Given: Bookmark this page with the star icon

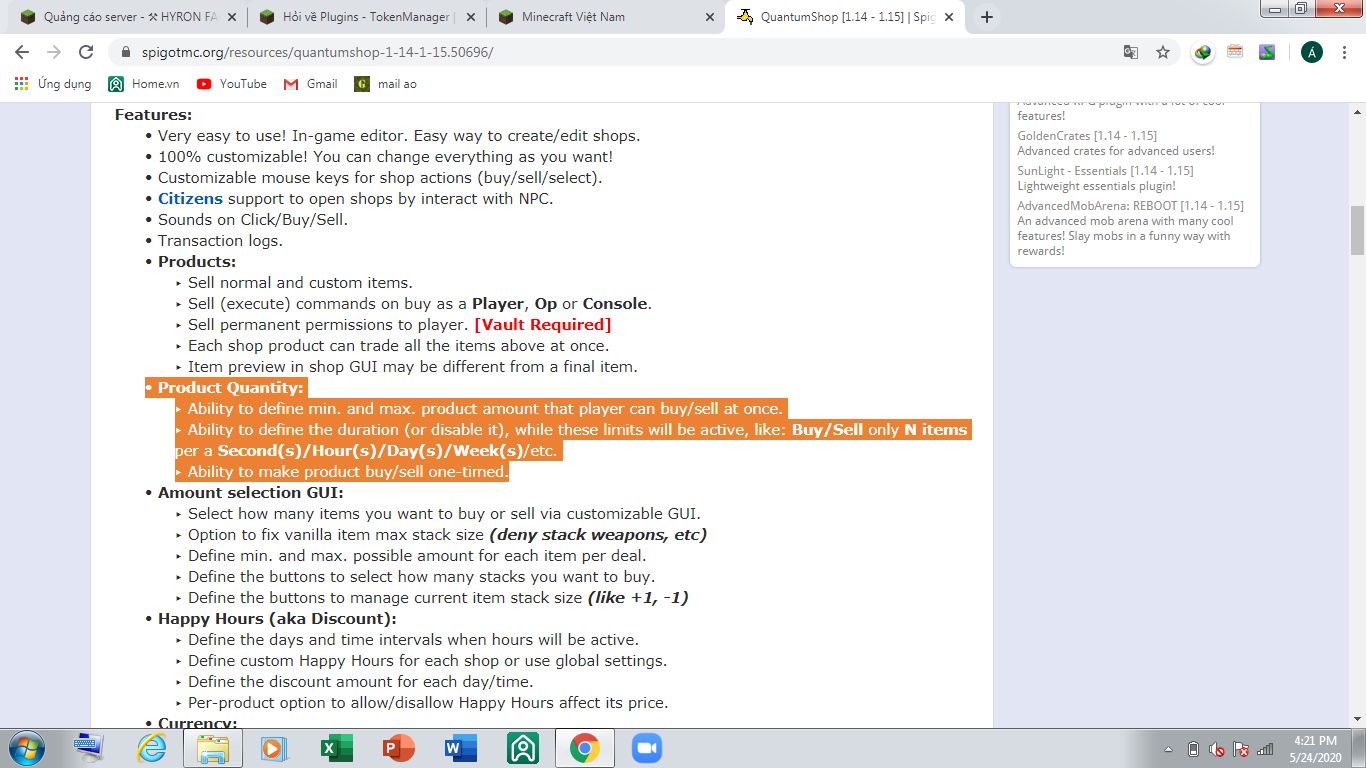Looking at the screenshot, I should click(x=1163, y=52).
